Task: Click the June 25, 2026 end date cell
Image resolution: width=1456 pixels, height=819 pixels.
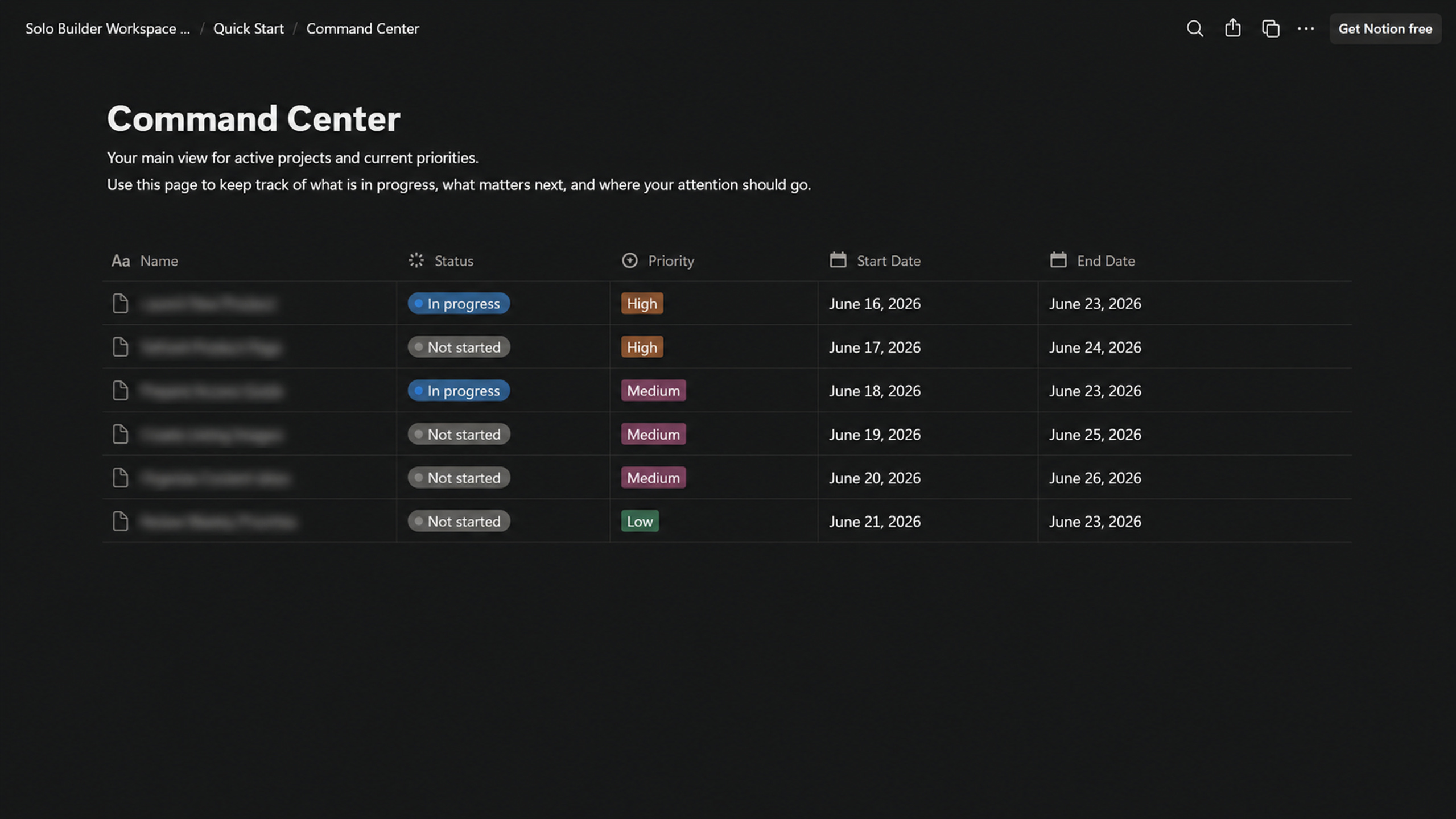Action: (1095, 434)
